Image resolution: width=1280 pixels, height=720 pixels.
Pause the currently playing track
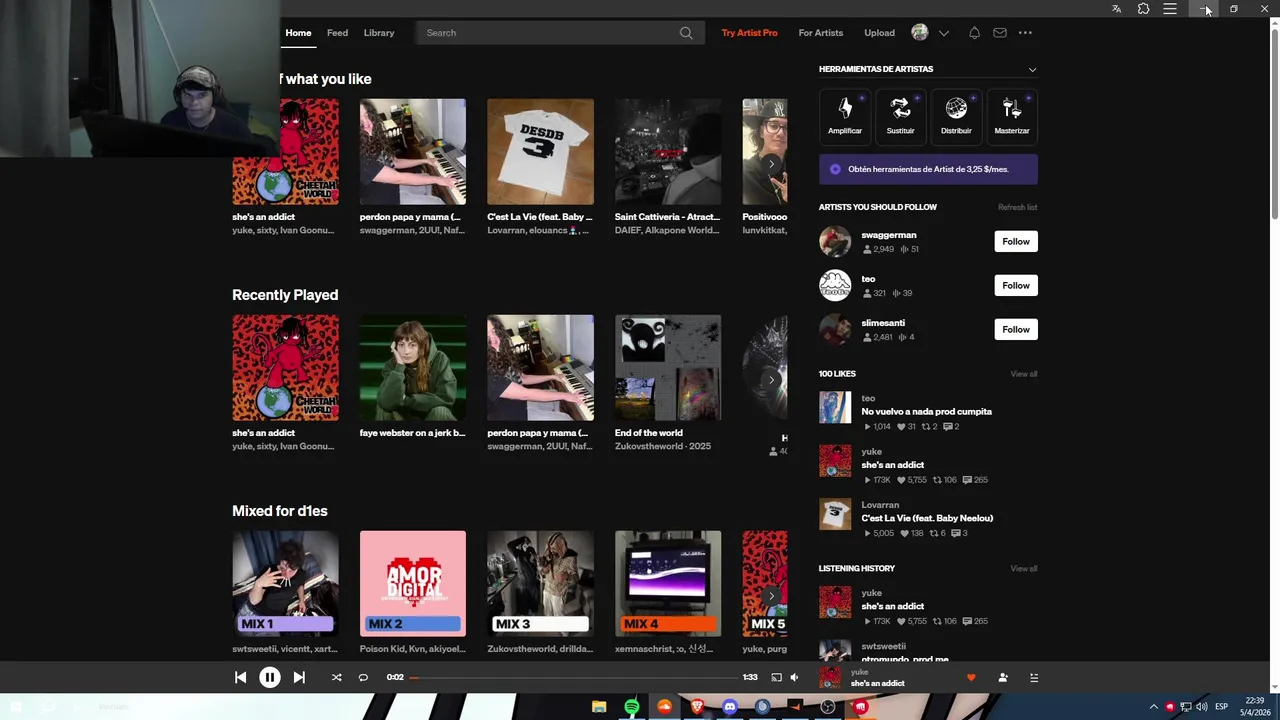coord(269,677)
